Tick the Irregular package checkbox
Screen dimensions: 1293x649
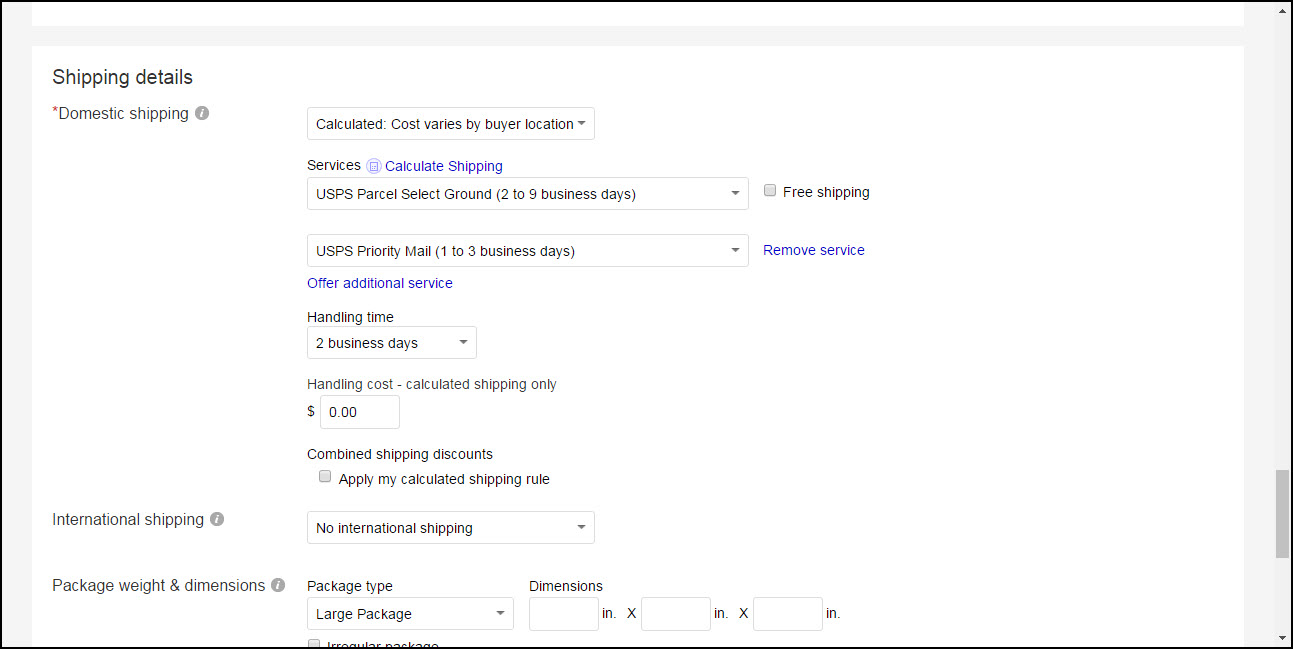click(x=314, y=644)
